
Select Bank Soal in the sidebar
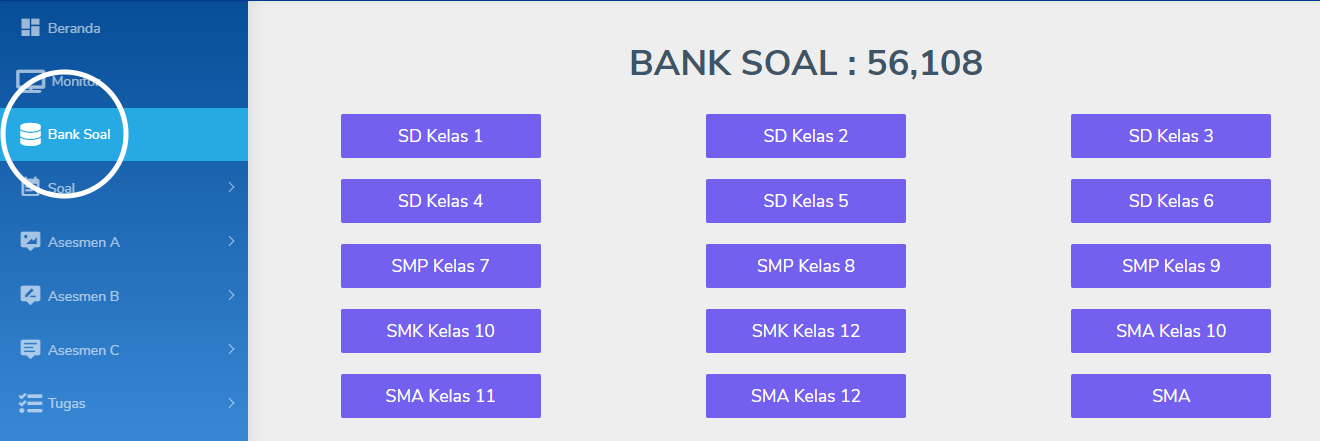click(79, 134)
